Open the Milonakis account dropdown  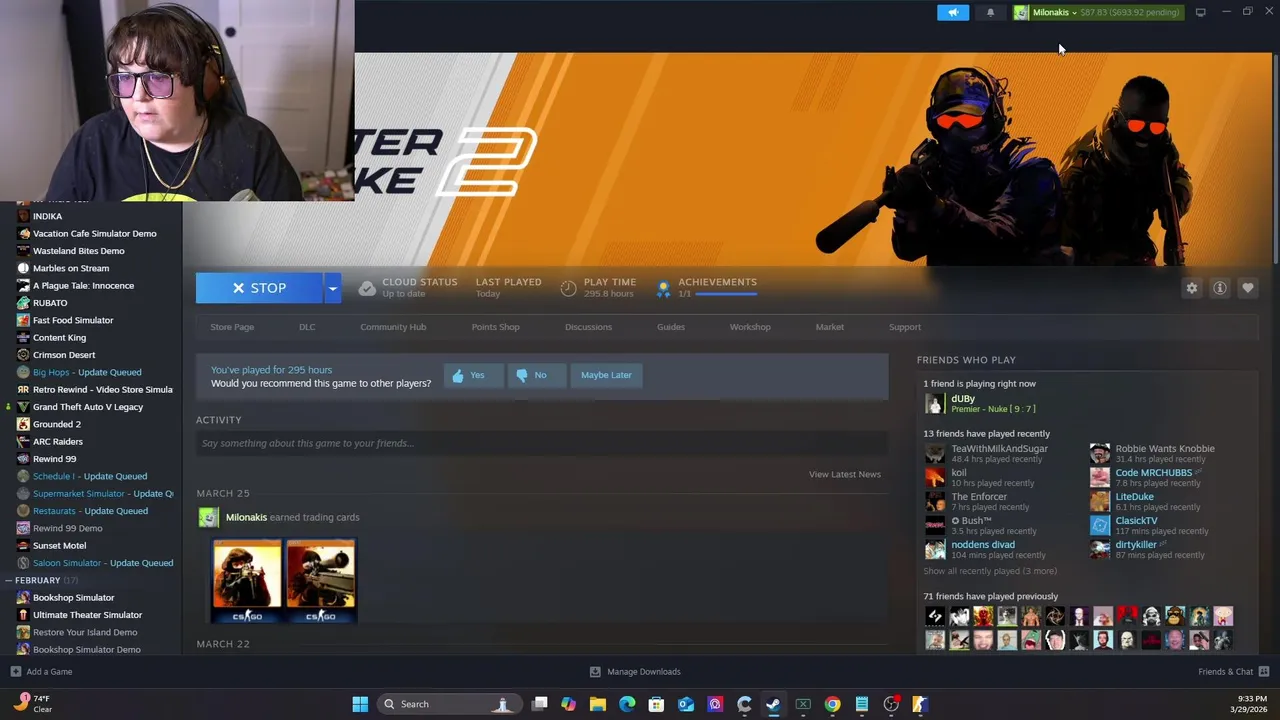click(1053, 12)
